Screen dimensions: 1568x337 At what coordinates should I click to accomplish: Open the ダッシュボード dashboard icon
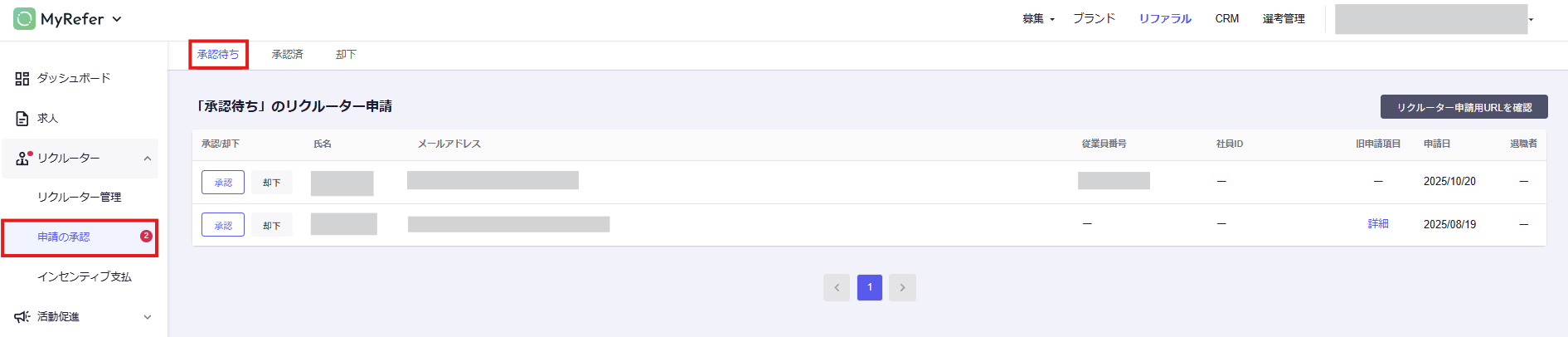click(x=22, y=79)
